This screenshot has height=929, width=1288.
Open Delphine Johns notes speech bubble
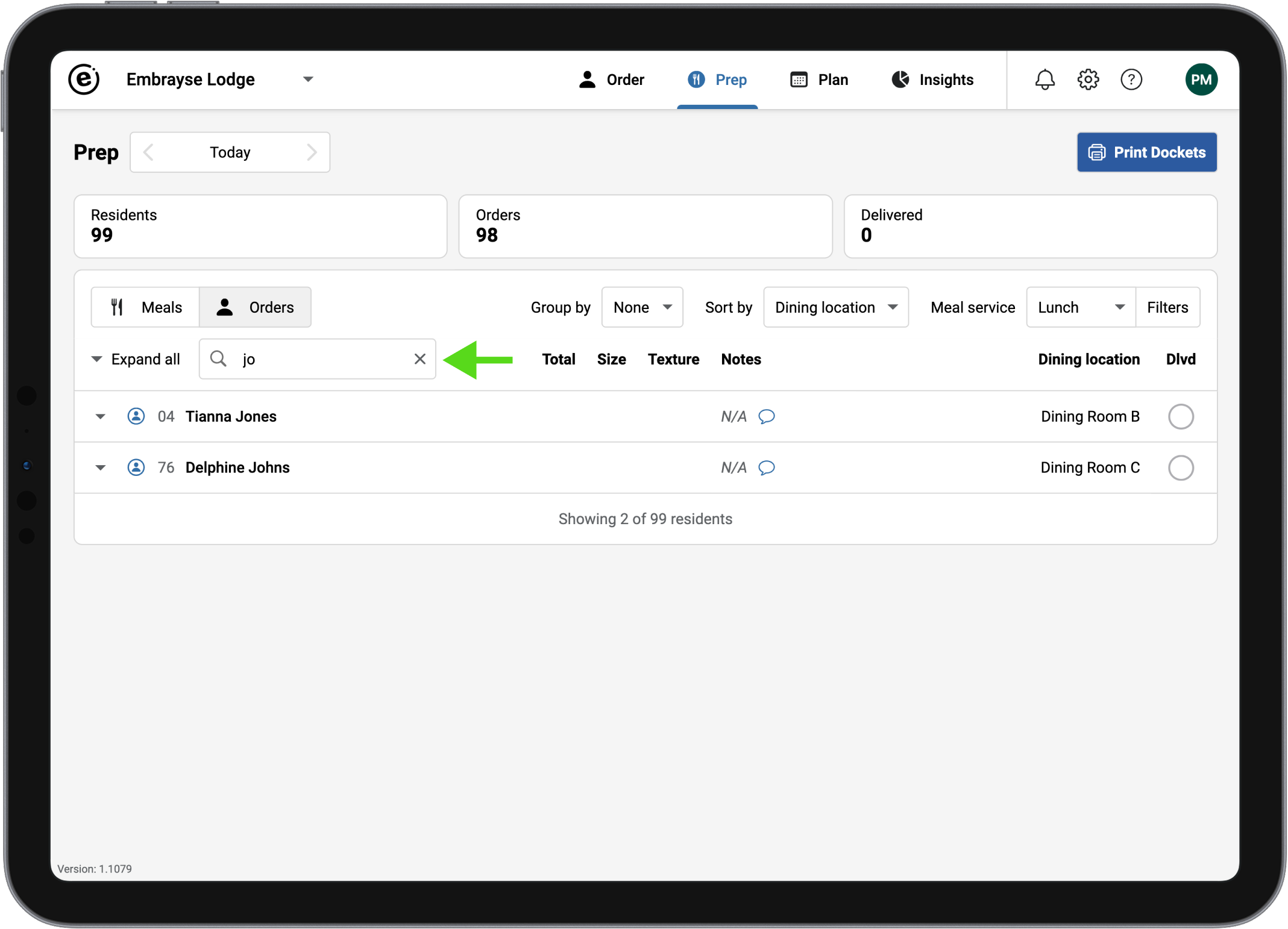[767, 468]
